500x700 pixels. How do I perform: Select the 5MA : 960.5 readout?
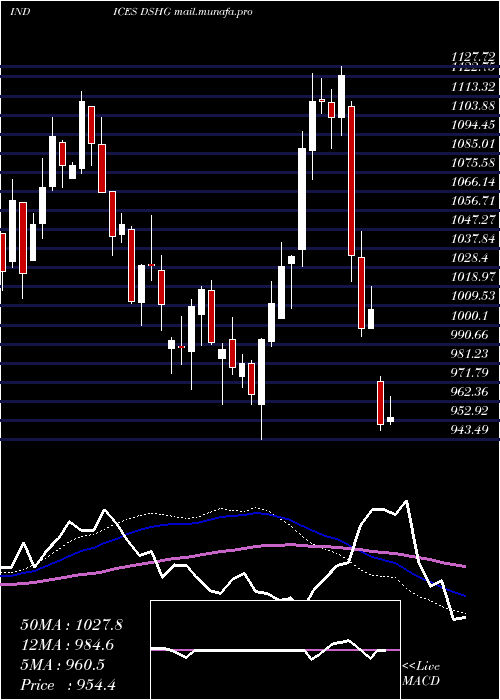(62, 665)
